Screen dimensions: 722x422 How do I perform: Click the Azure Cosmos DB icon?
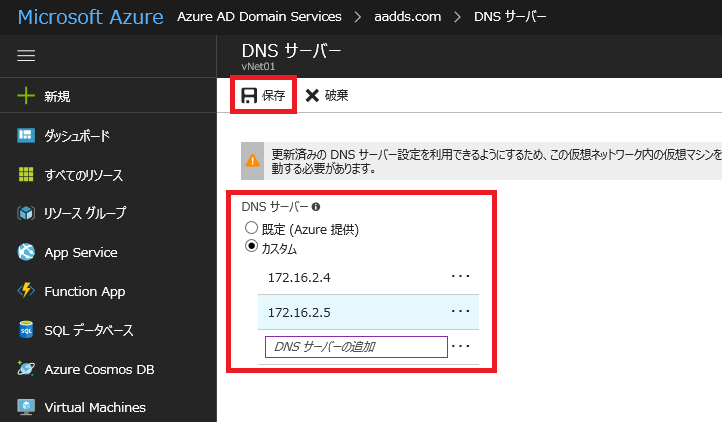pos(27,369)
